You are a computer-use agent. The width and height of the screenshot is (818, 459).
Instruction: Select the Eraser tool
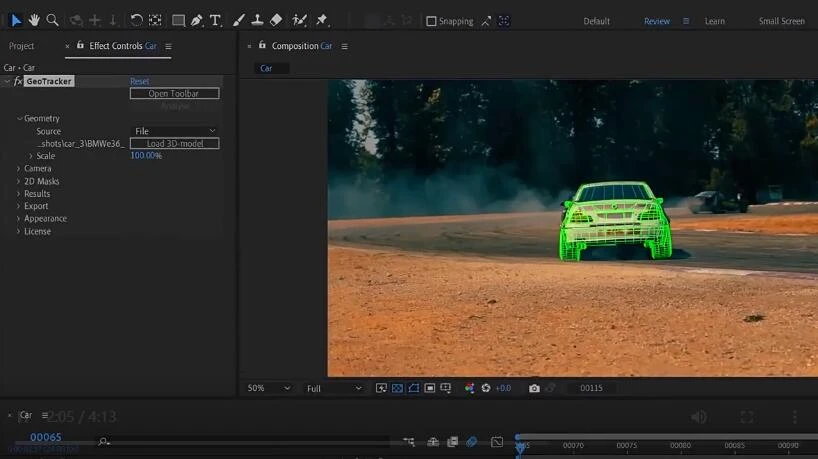276,20
